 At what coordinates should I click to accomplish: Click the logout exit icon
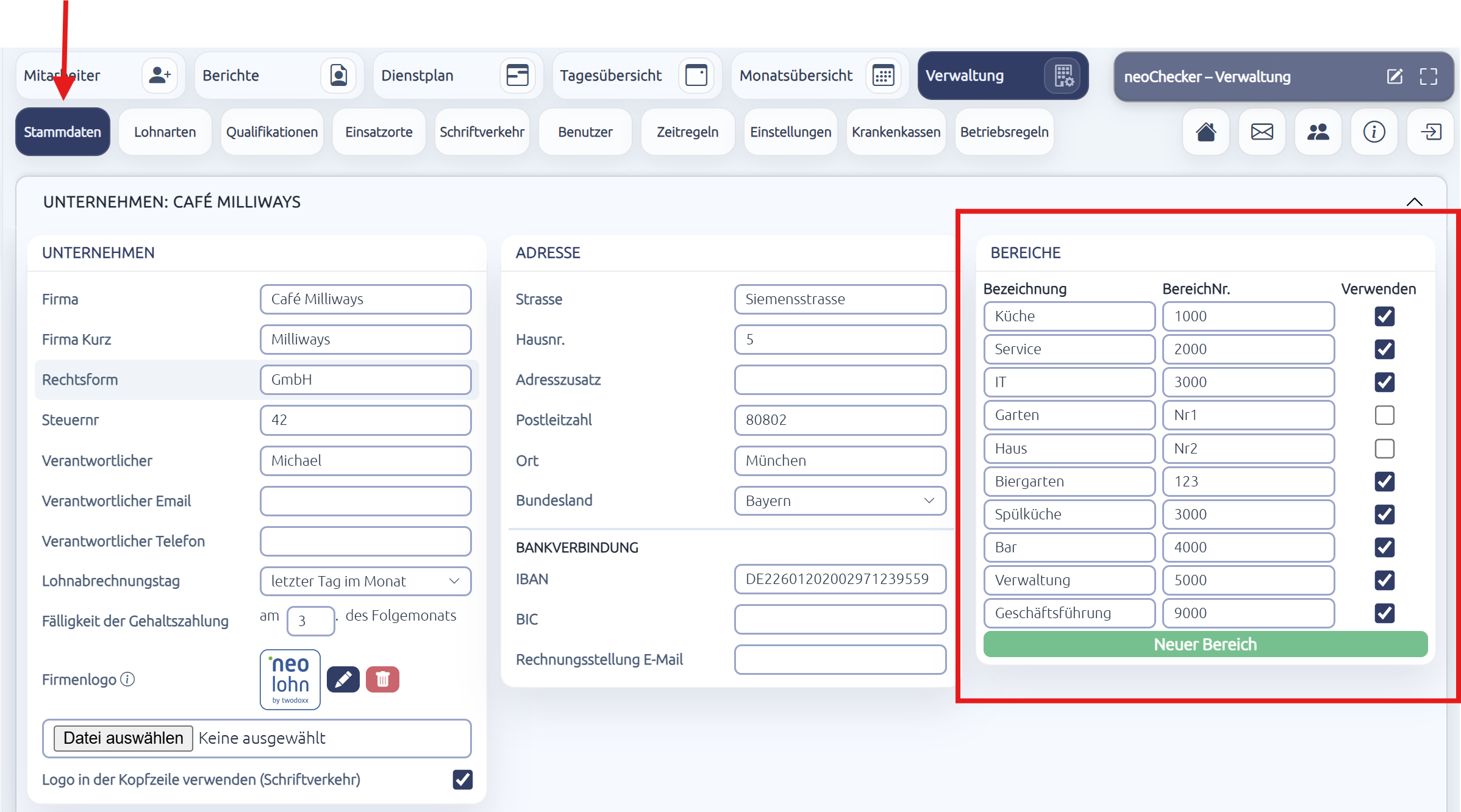1431,132
